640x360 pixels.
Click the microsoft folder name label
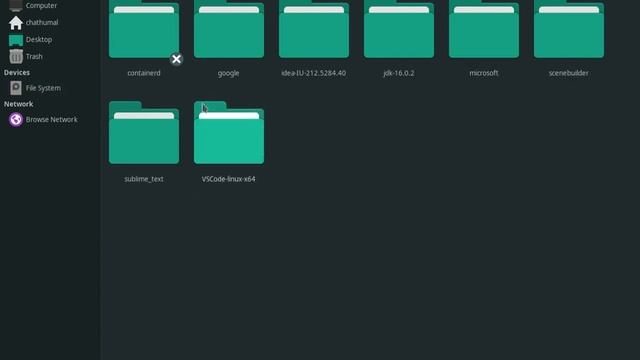[x=484, y=73]
